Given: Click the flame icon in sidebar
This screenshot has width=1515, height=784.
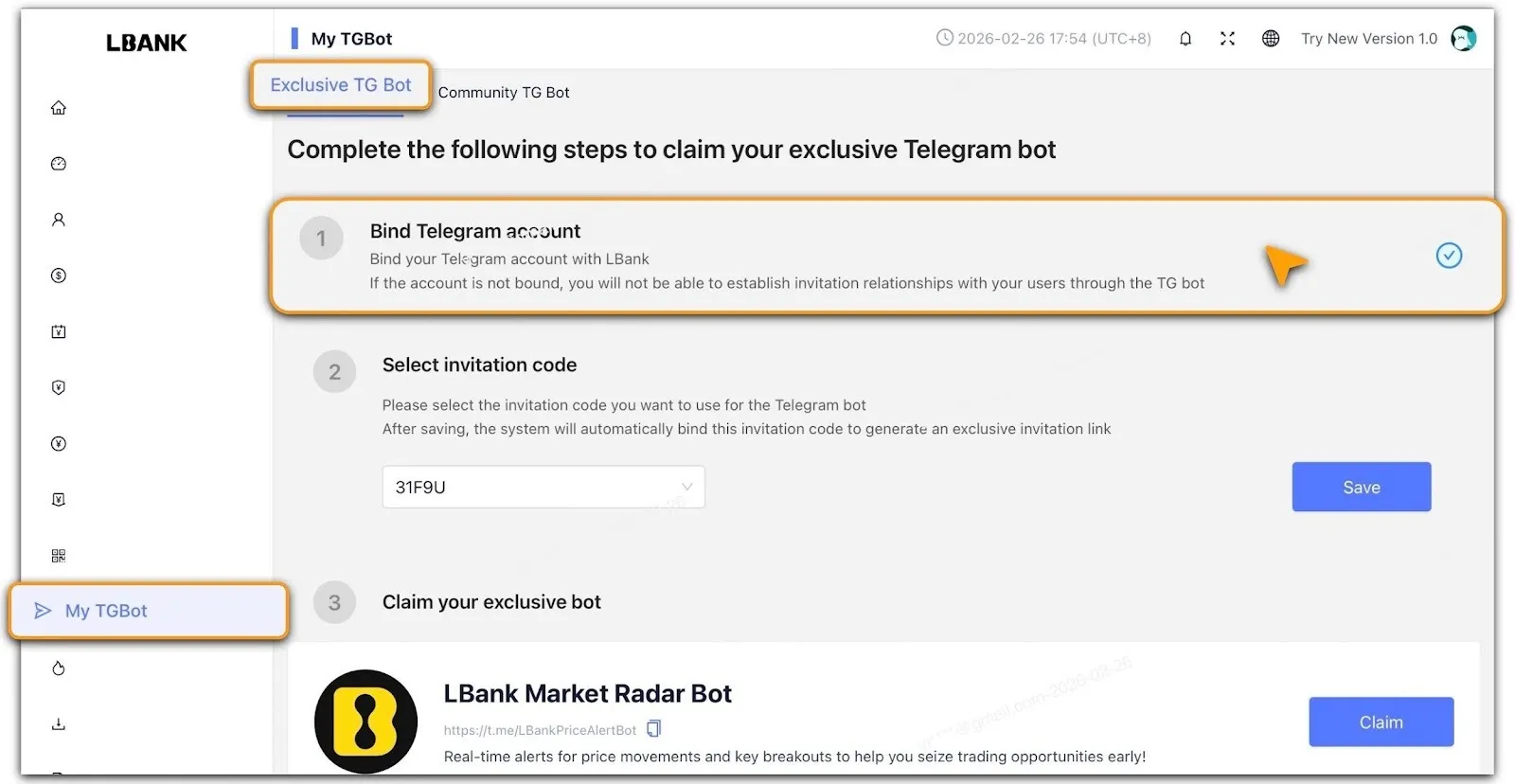Looking at the screenshot, I should 59,668.
